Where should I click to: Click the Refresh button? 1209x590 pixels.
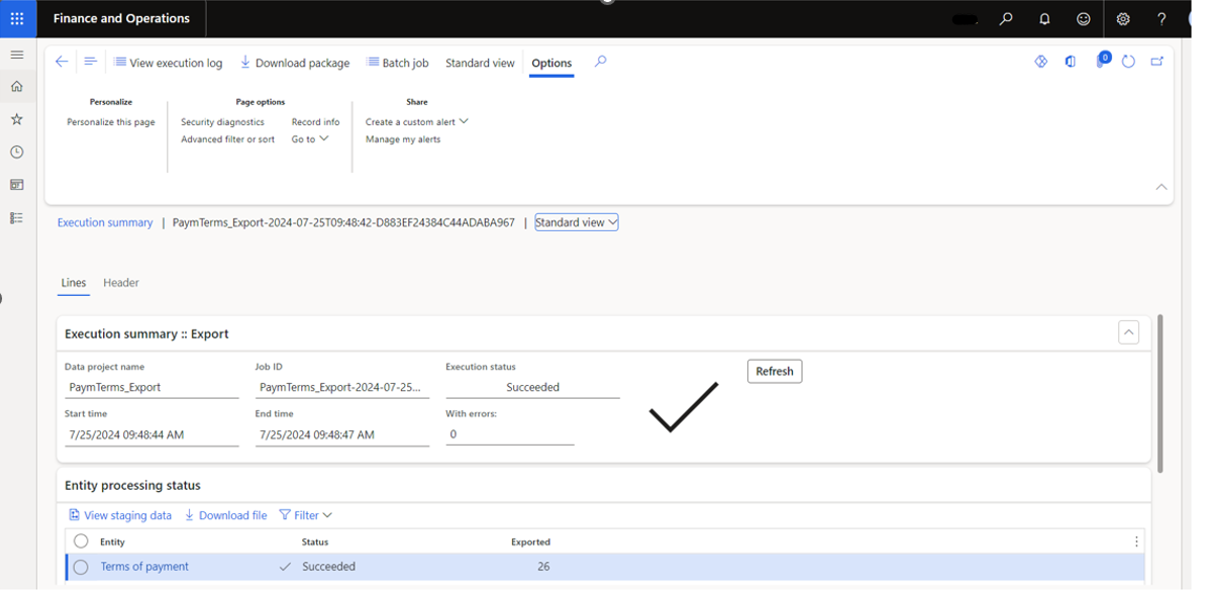[x=774, y=371]
